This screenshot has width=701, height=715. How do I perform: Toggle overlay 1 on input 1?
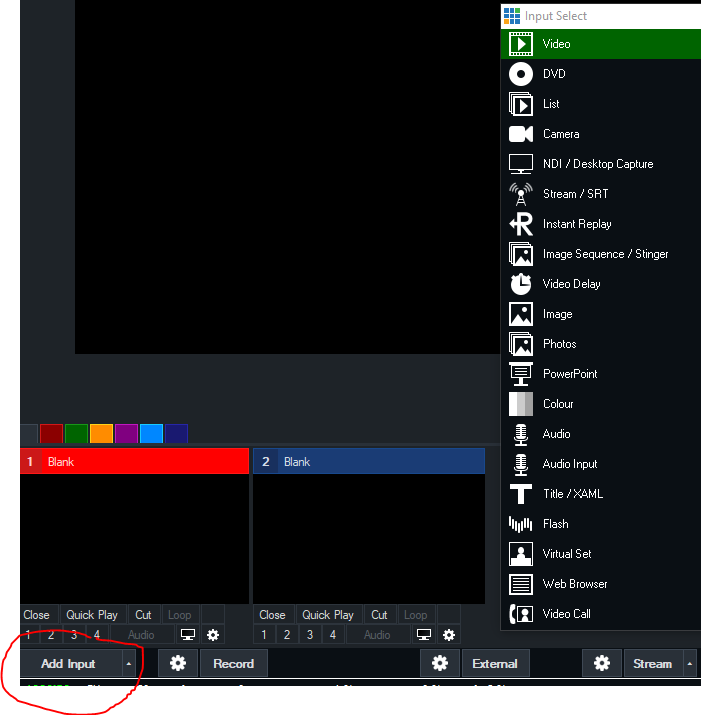(28, 635)
